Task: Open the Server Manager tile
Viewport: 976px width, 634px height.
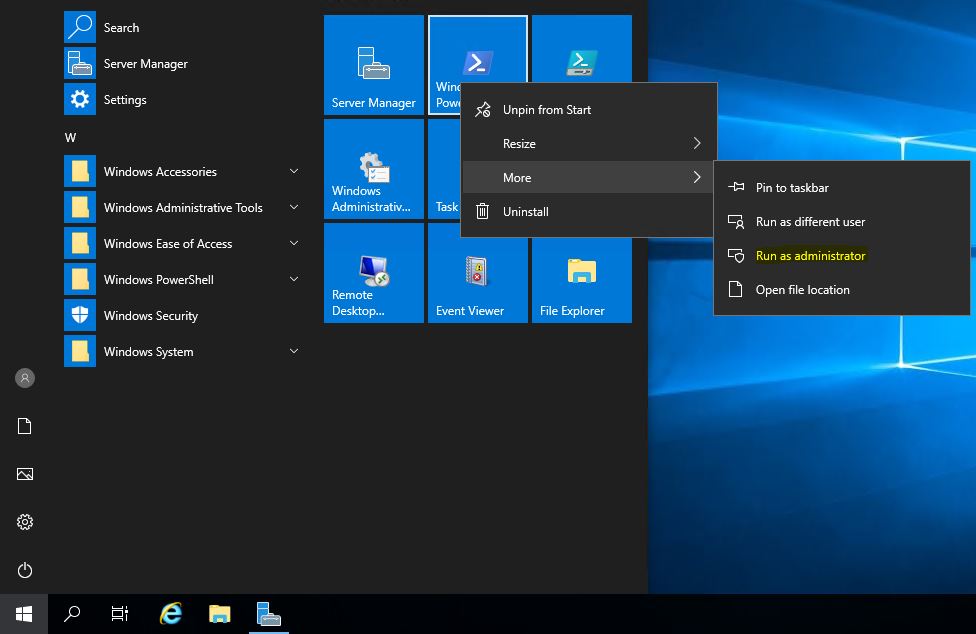Action: [373, 65]
